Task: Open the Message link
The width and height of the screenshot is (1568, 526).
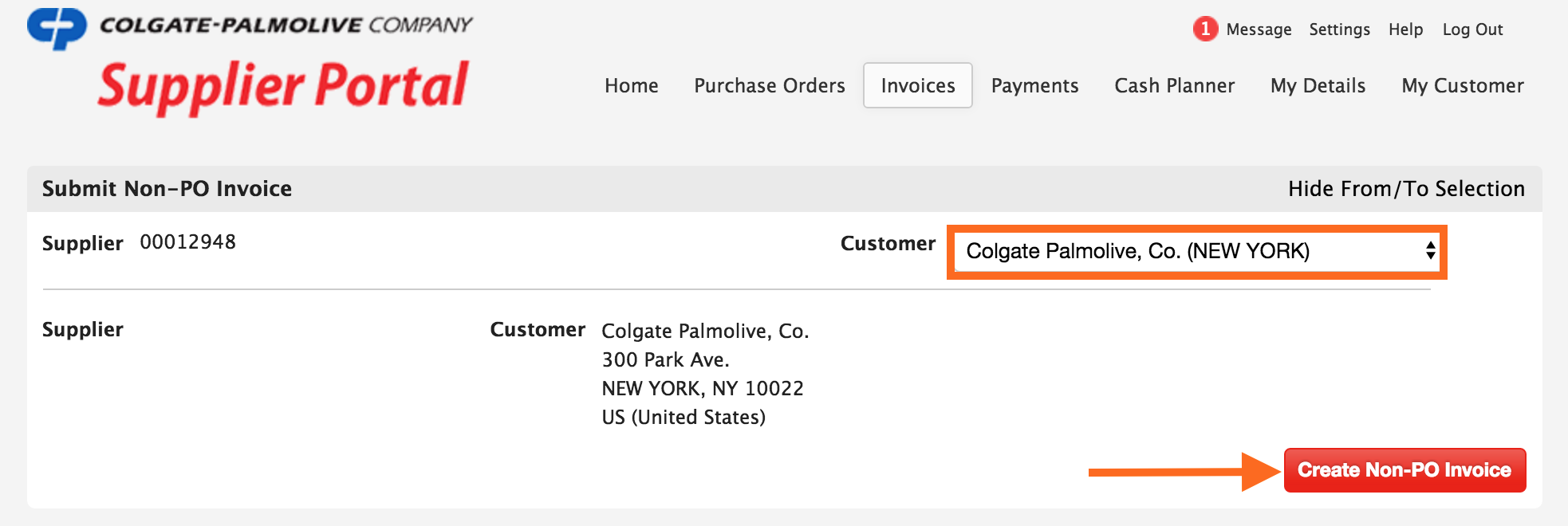Action: [x=1259, y=29]
